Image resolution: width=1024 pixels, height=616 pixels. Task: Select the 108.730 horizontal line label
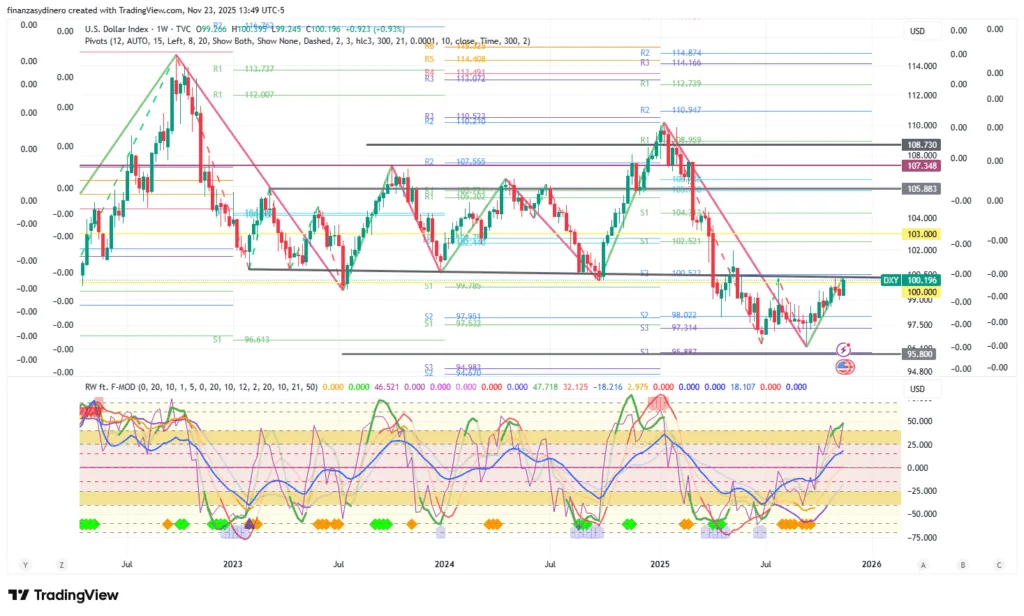pos(924,145)
